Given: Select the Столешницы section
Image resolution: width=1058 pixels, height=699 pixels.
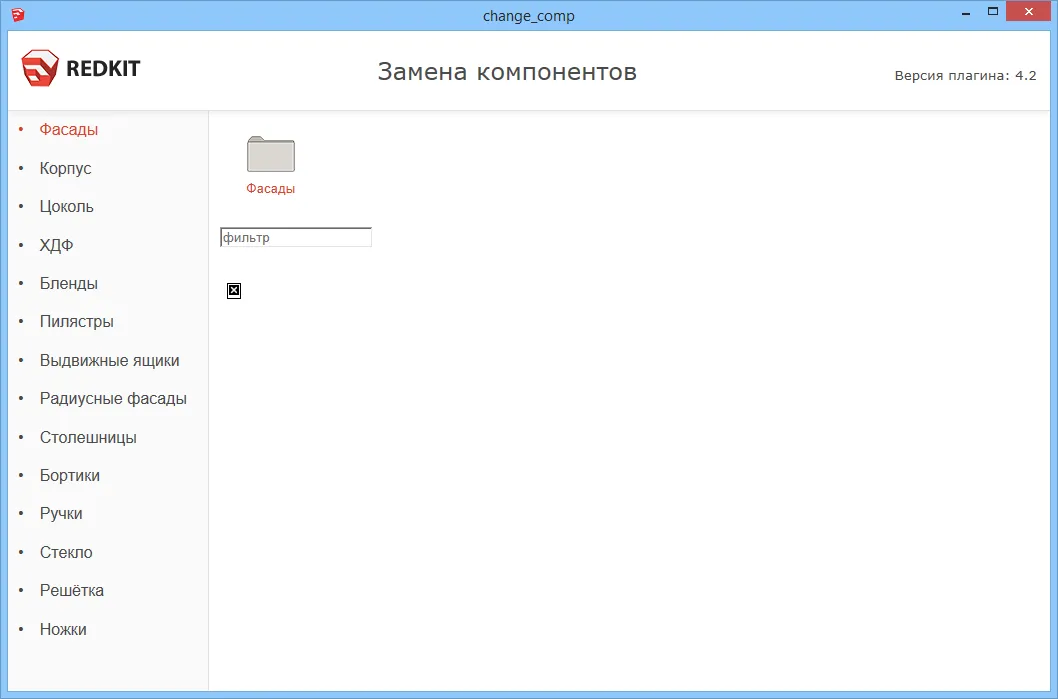Looking at the screenshot, I should pyautogui.click(x=86, y=437).
